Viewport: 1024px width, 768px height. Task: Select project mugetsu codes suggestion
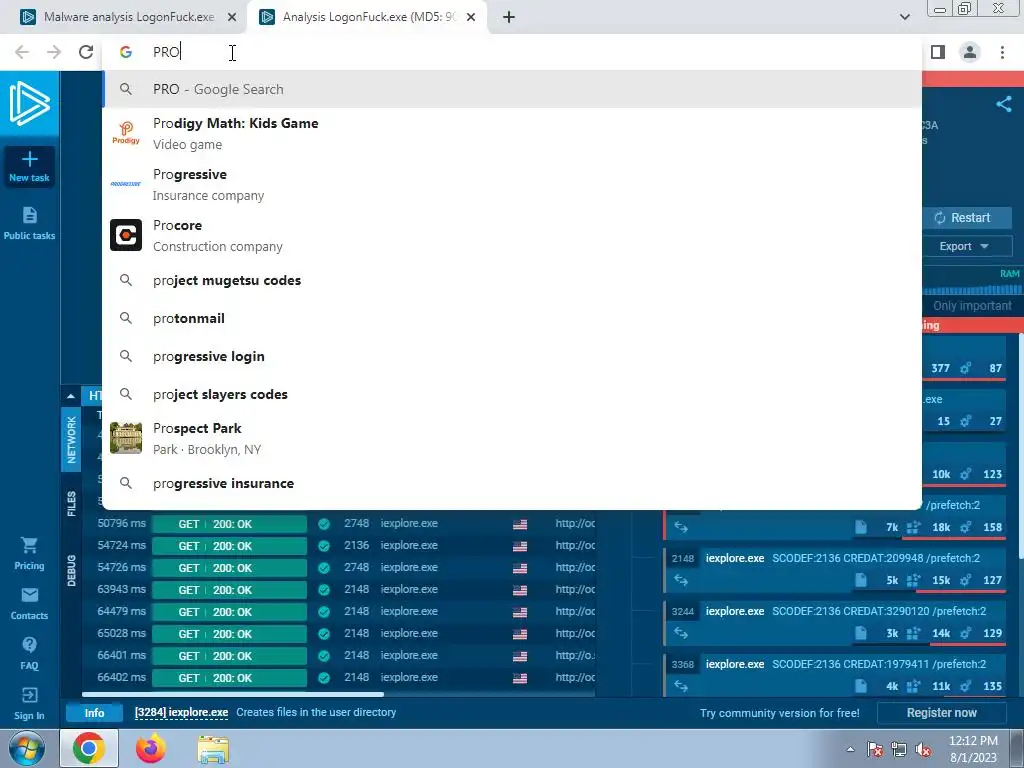tap(512, 280)
